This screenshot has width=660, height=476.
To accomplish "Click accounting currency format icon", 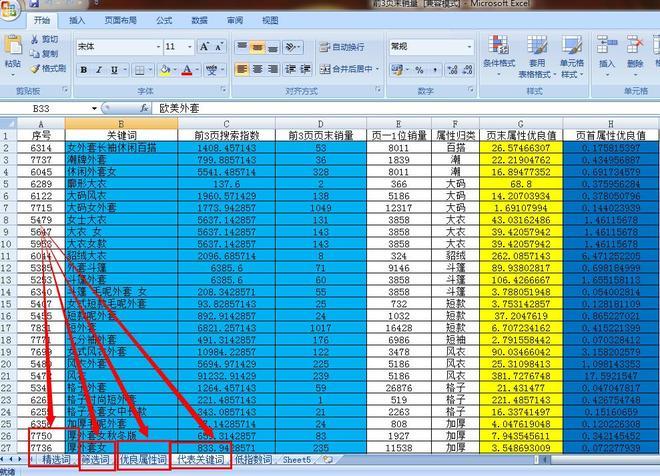I will tap(397, 70).
